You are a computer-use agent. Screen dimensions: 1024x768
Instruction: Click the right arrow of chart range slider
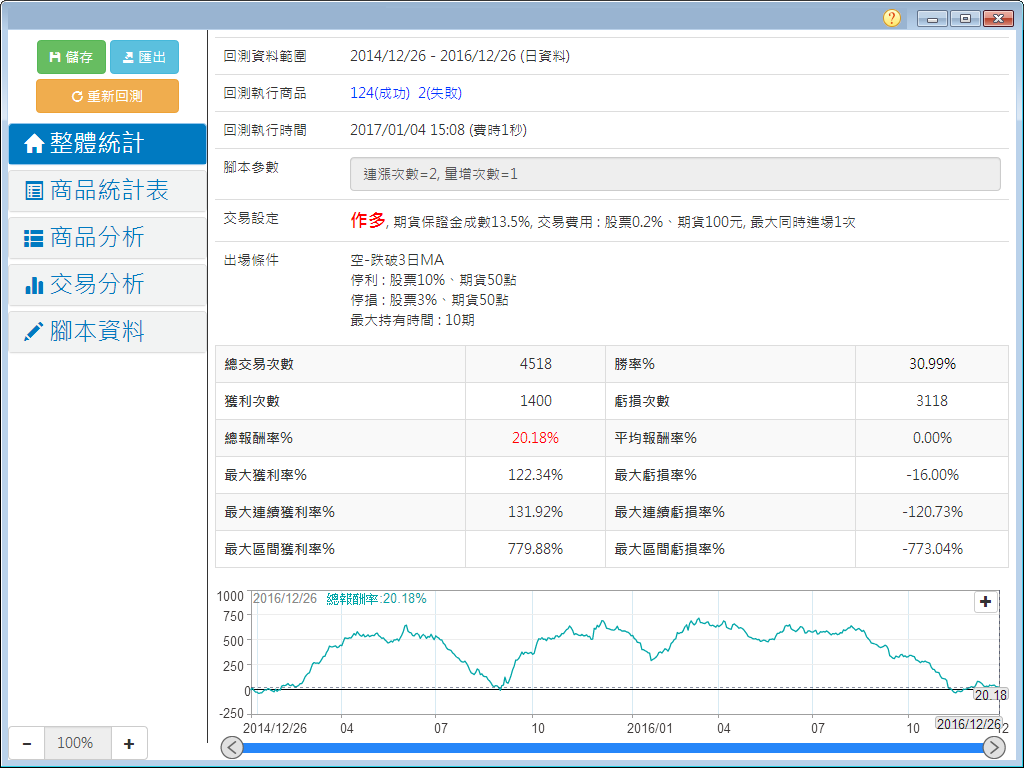[994, 747]
